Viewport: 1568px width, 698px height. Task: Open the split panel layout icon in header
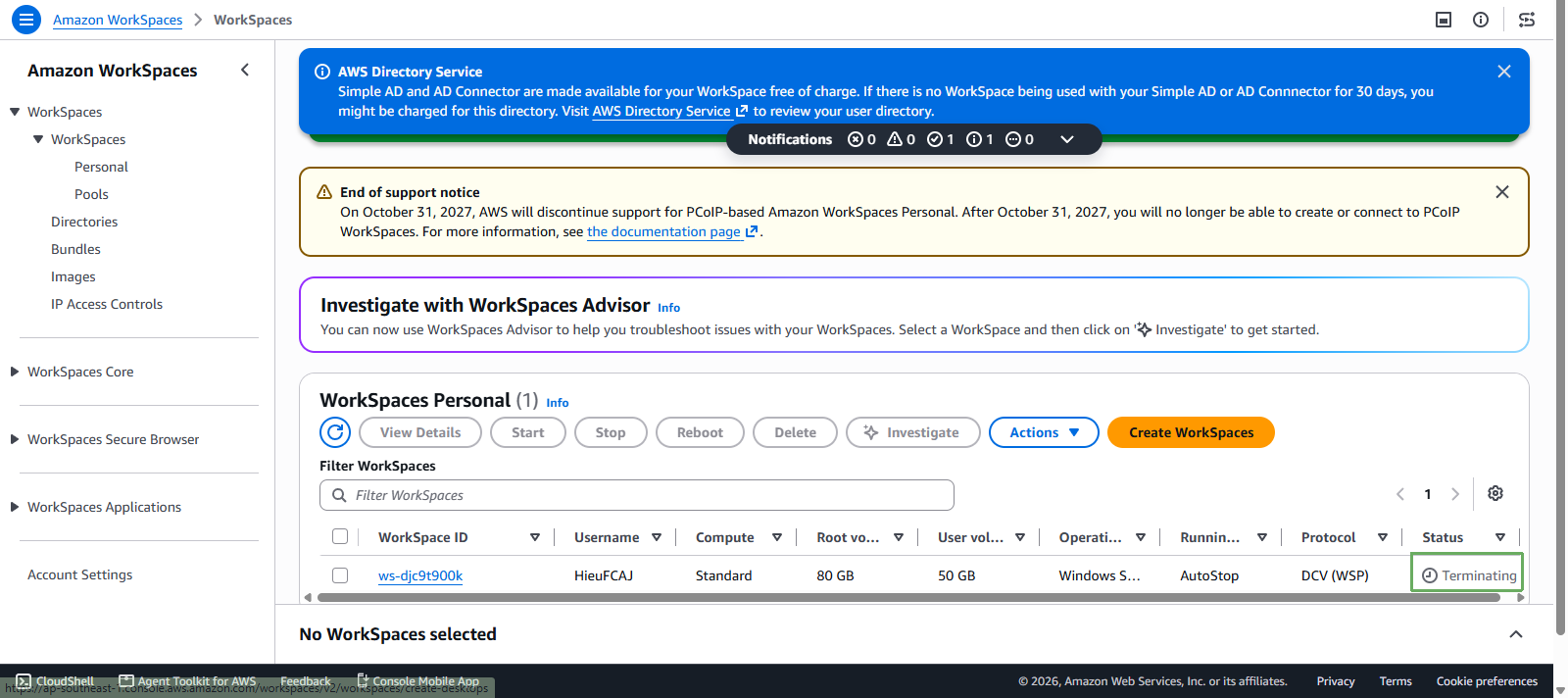(1444, 20)
